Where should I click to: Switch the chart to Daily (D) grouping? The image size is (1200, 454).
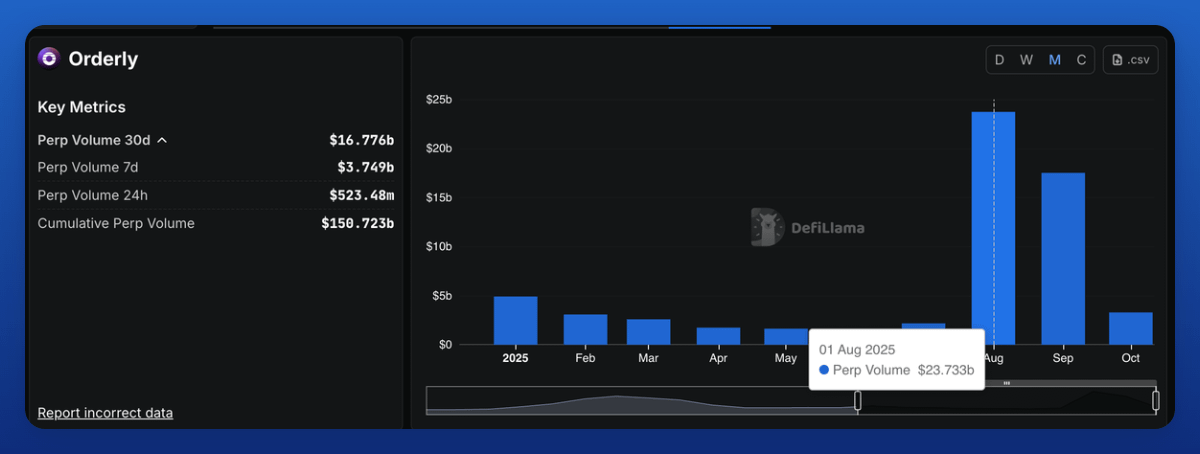pyautogui.click(x=998, y=60)
